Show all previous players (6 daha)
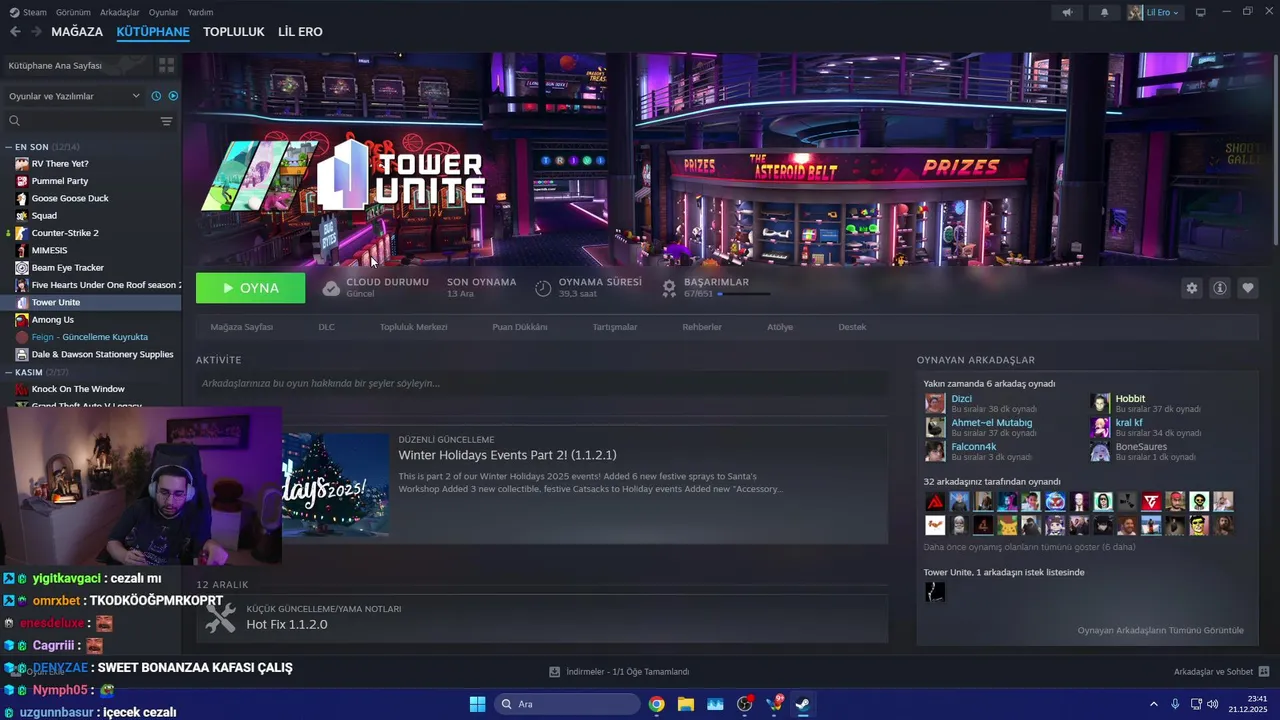 [x=1029, y=547]
